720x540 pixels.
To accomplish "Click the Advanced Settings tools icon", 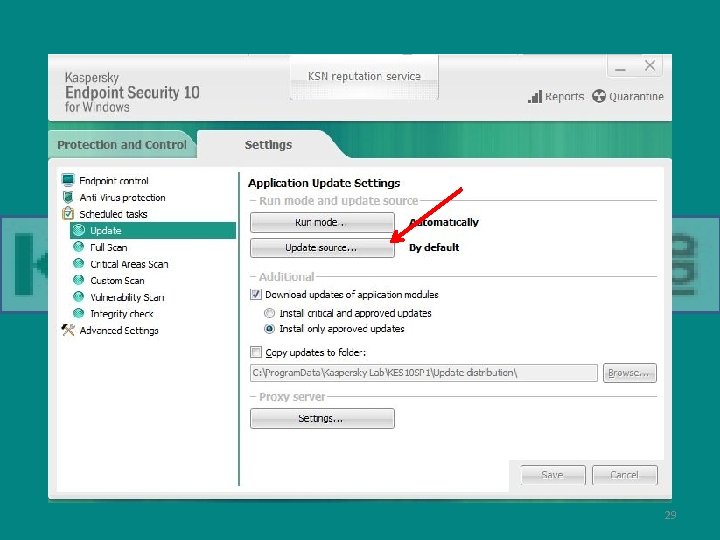I will pos(68,330).
